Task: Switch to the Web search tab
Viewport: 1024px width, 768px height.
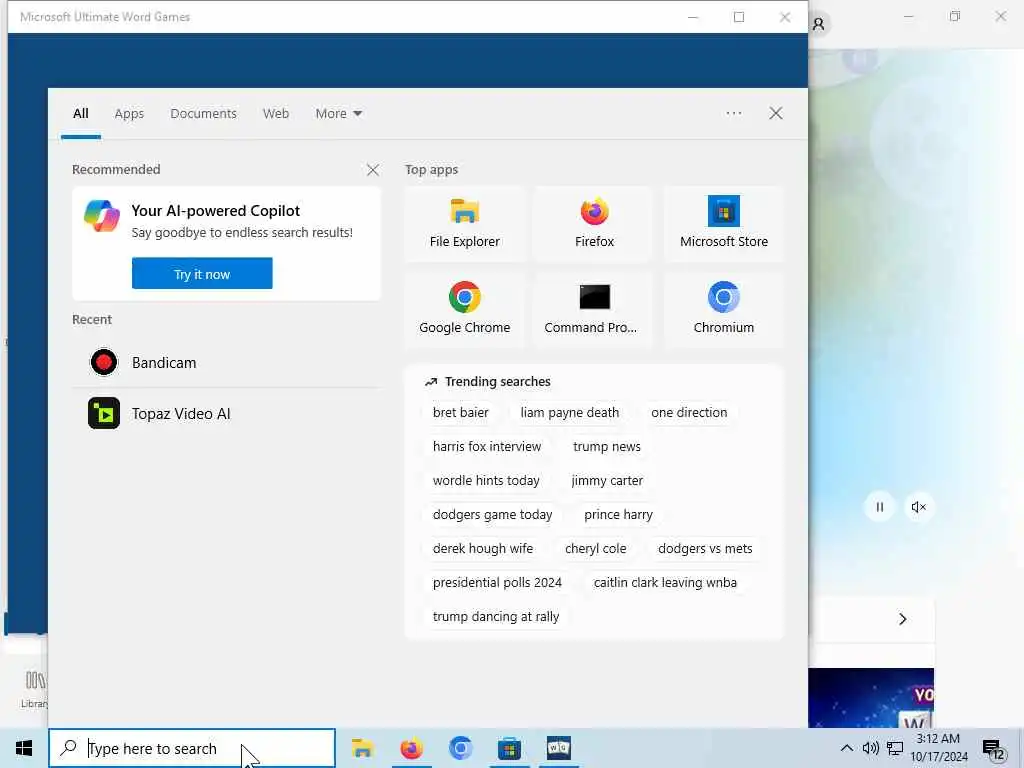Action: (x=276, y=114)
